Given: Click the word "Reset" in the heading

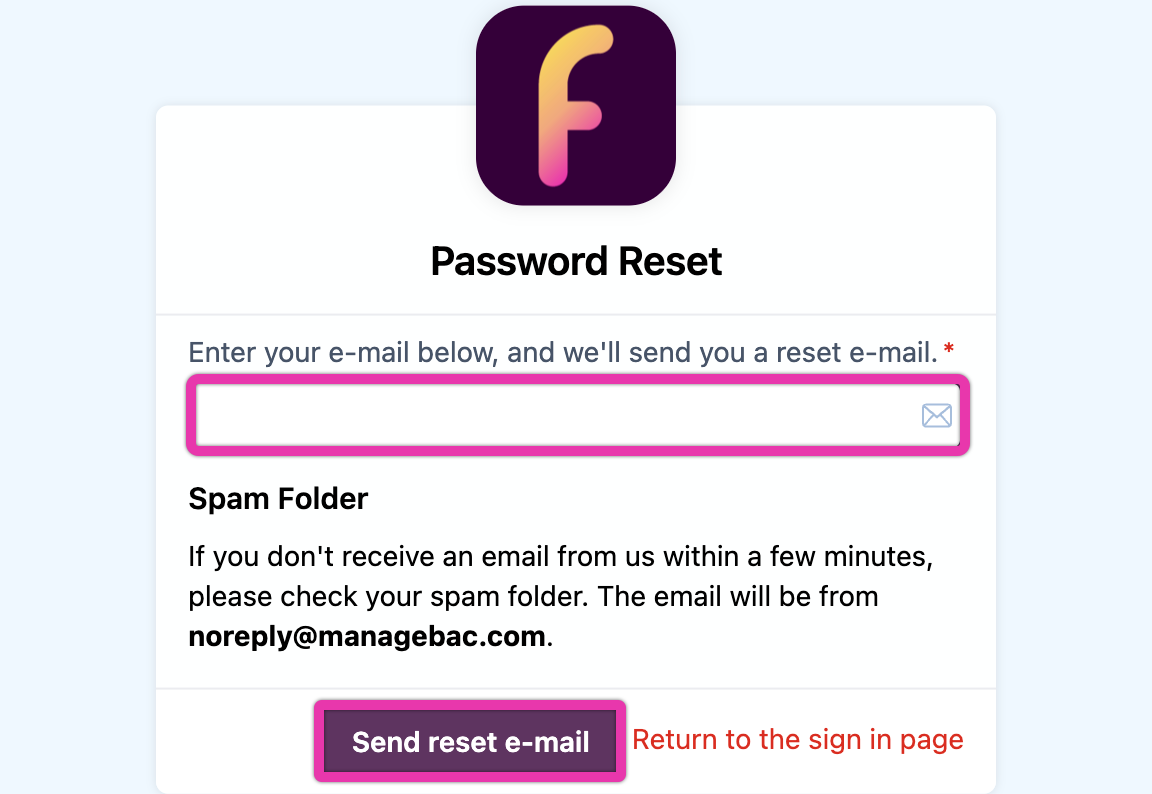Looking at the screenshot, I should coord(670,262).
